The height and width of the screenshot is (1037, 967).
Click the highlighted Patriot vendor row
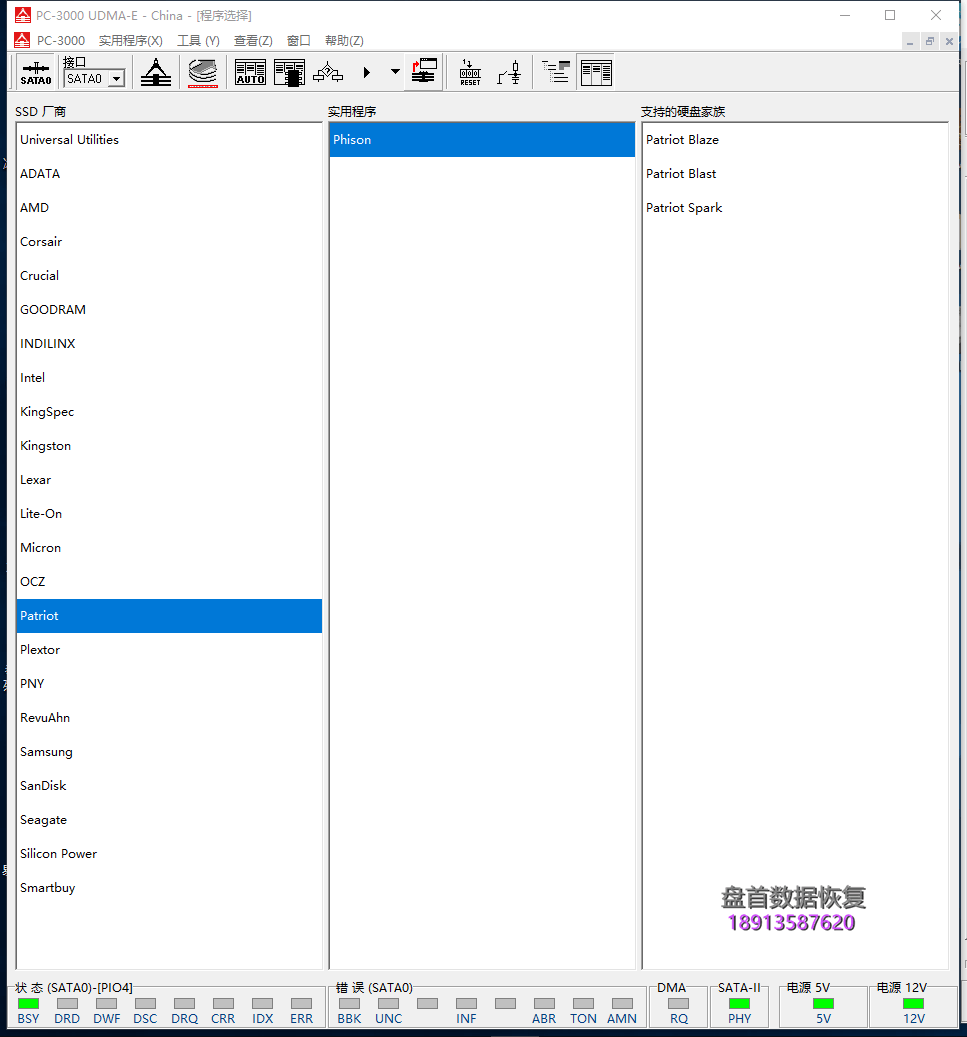(x=169, y=616)
